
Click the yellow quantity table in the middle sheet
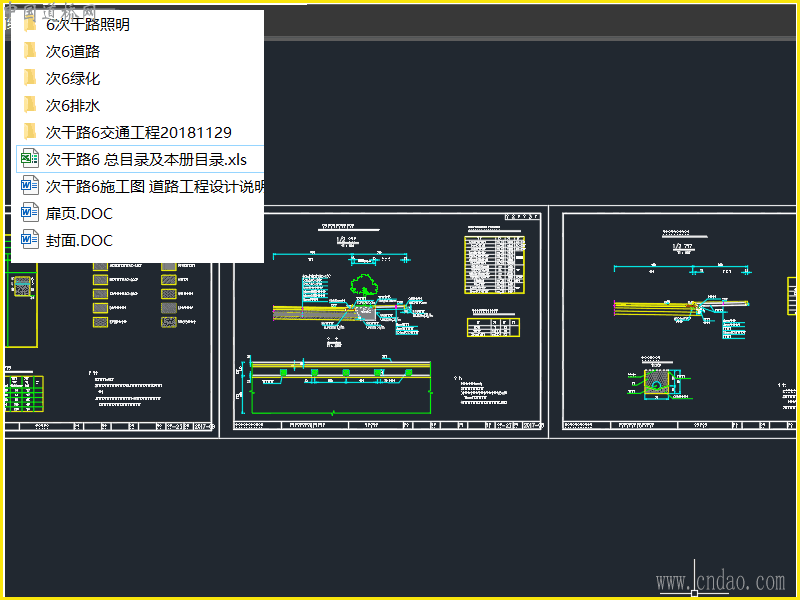tap(494, 265)
